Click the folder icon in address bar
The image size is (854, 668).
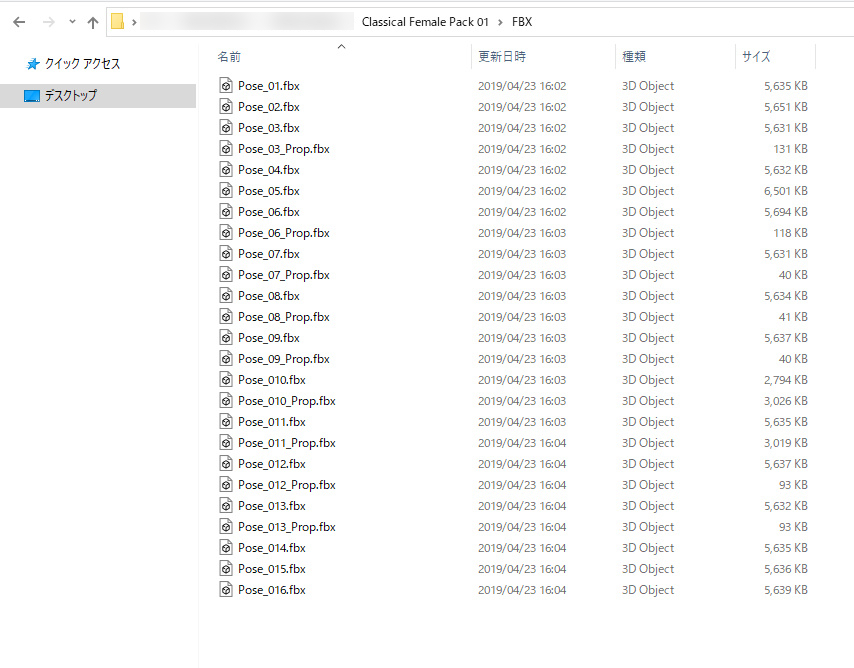117,21
